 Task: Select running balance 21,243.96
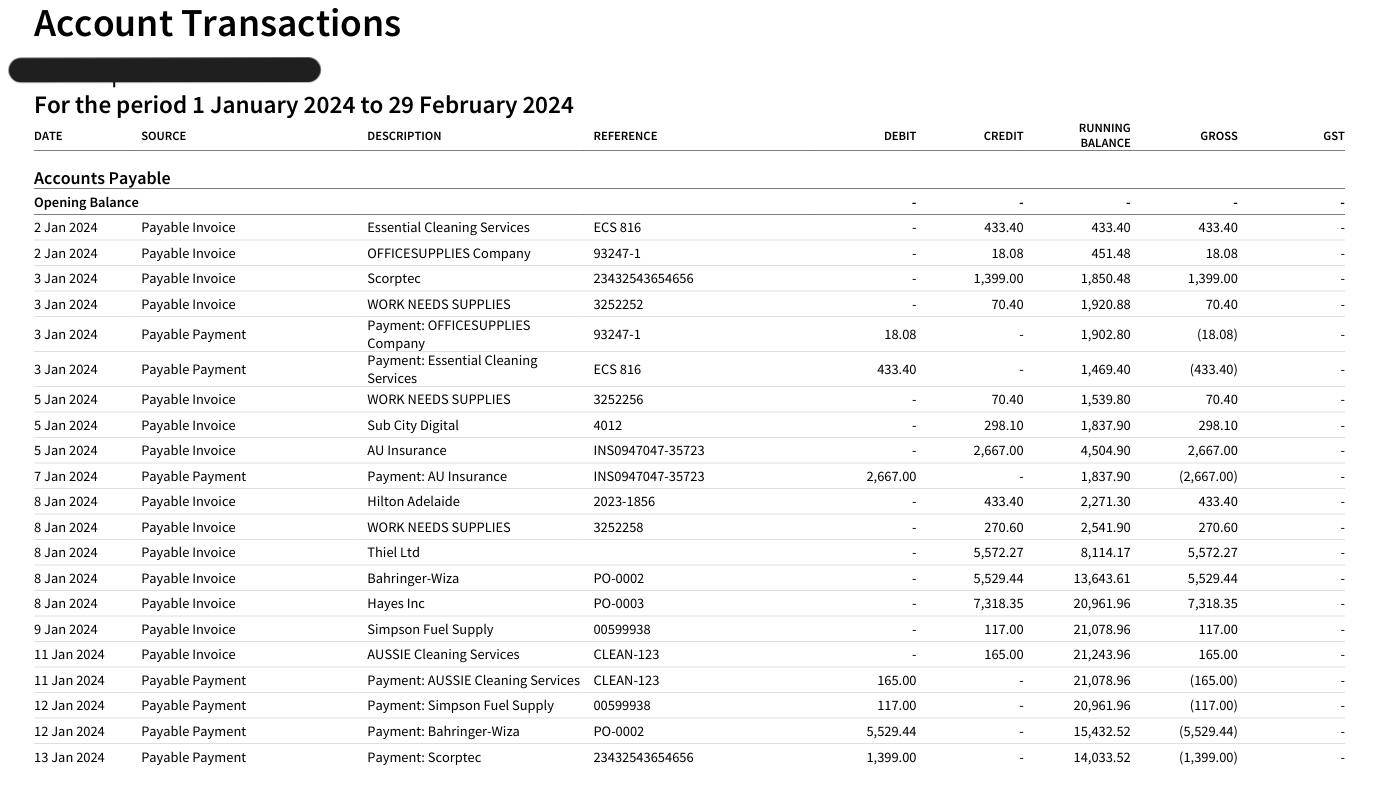pos(1102,655)
